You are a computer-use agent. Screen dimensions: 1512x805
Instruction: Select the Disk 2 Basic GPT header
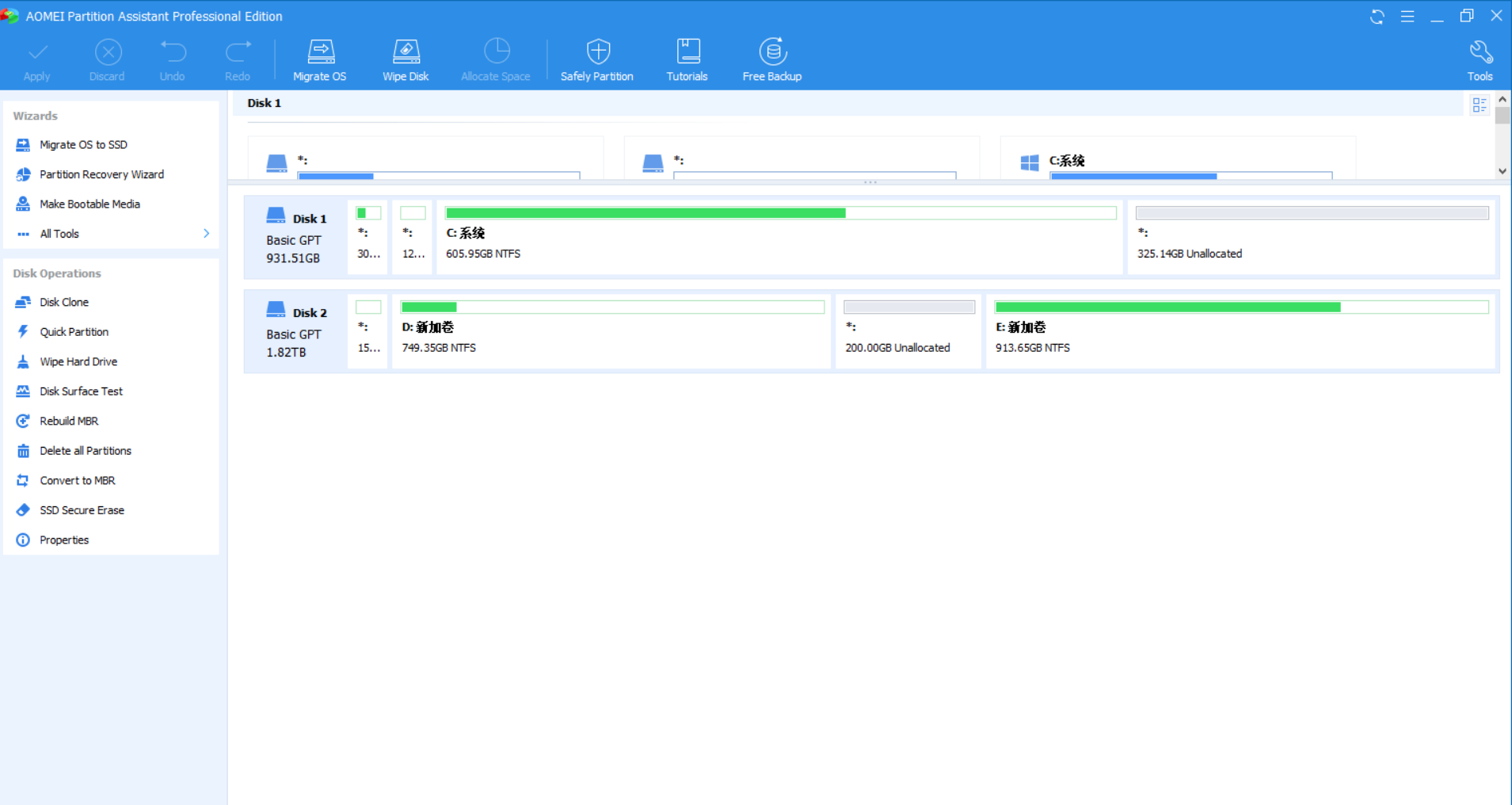tap(295, 331)
